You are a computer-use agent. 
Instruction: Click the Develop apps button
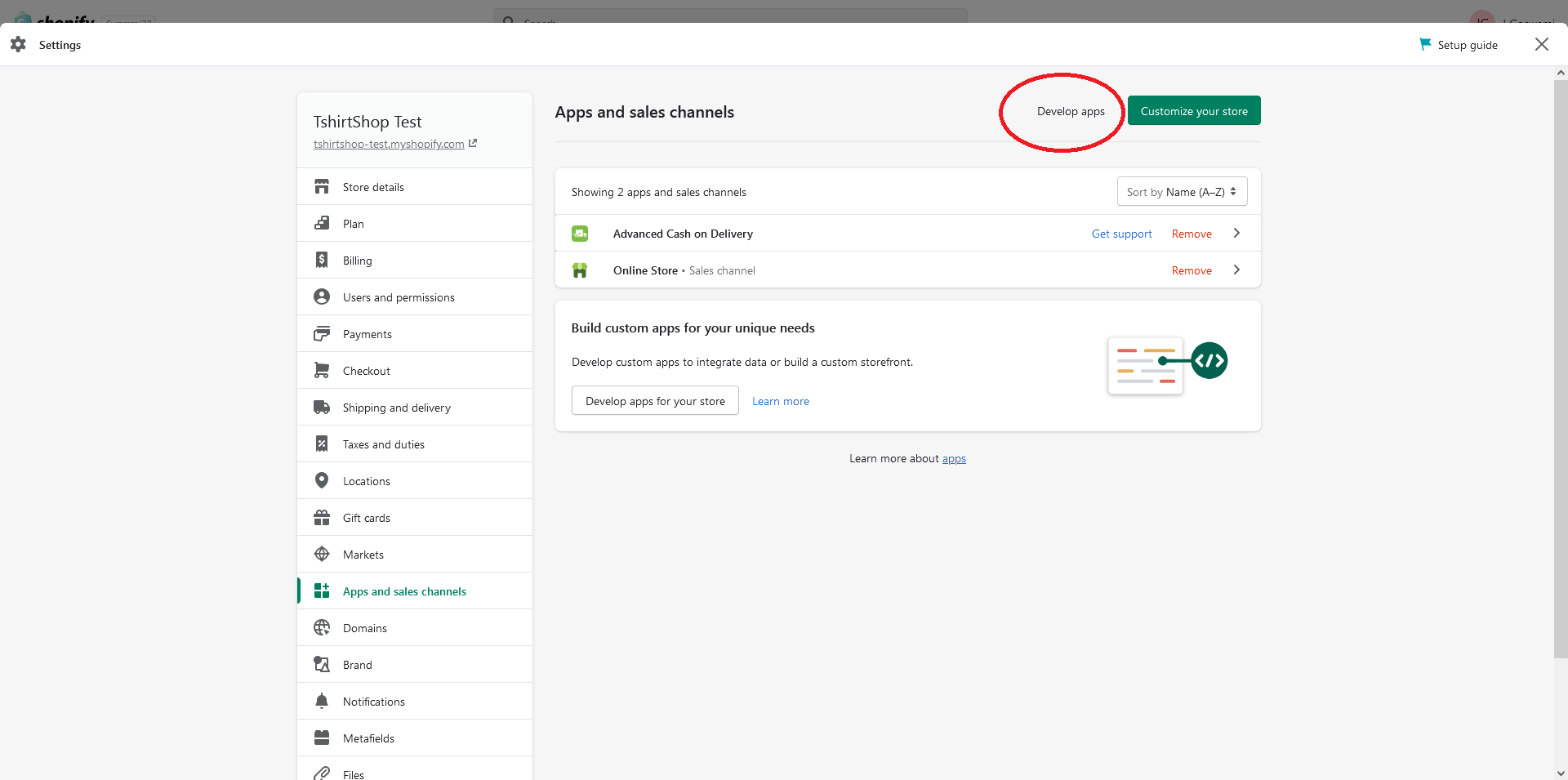pyautogui.click(x=1071, y=111)
